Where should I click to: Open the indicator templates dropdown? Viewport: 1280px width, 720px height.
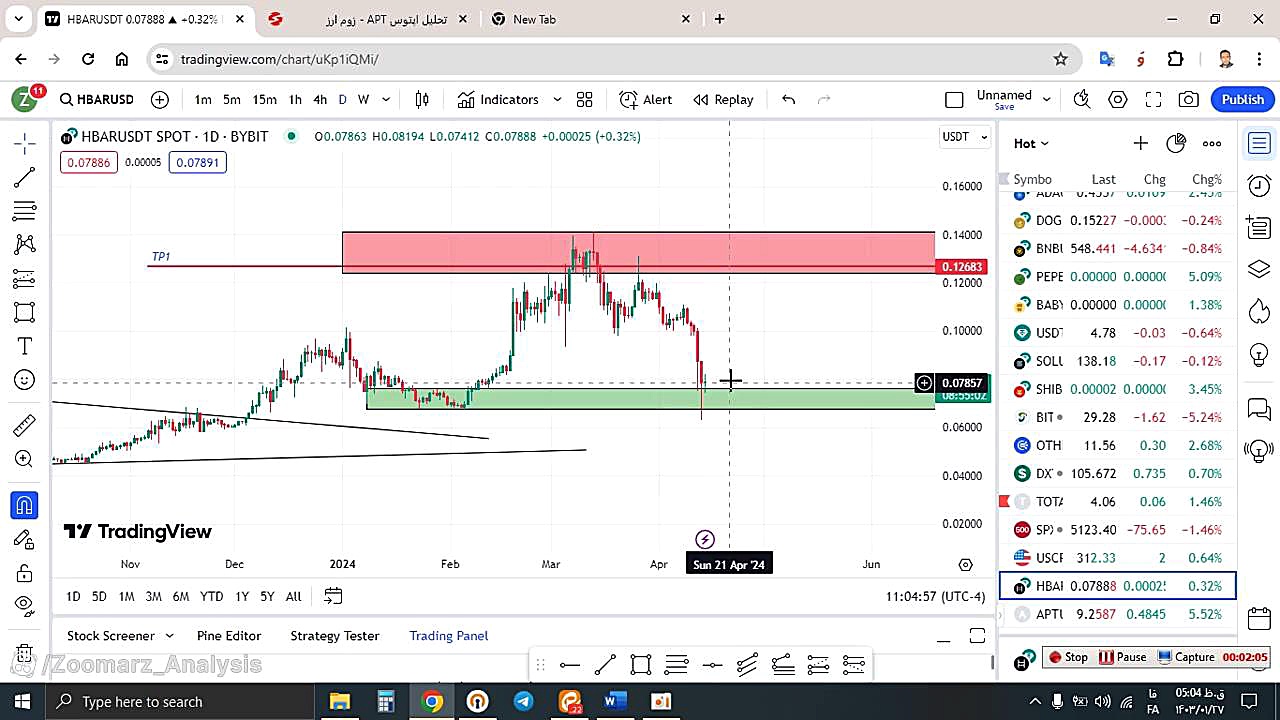pyautogui.click(x=557, y=99)
